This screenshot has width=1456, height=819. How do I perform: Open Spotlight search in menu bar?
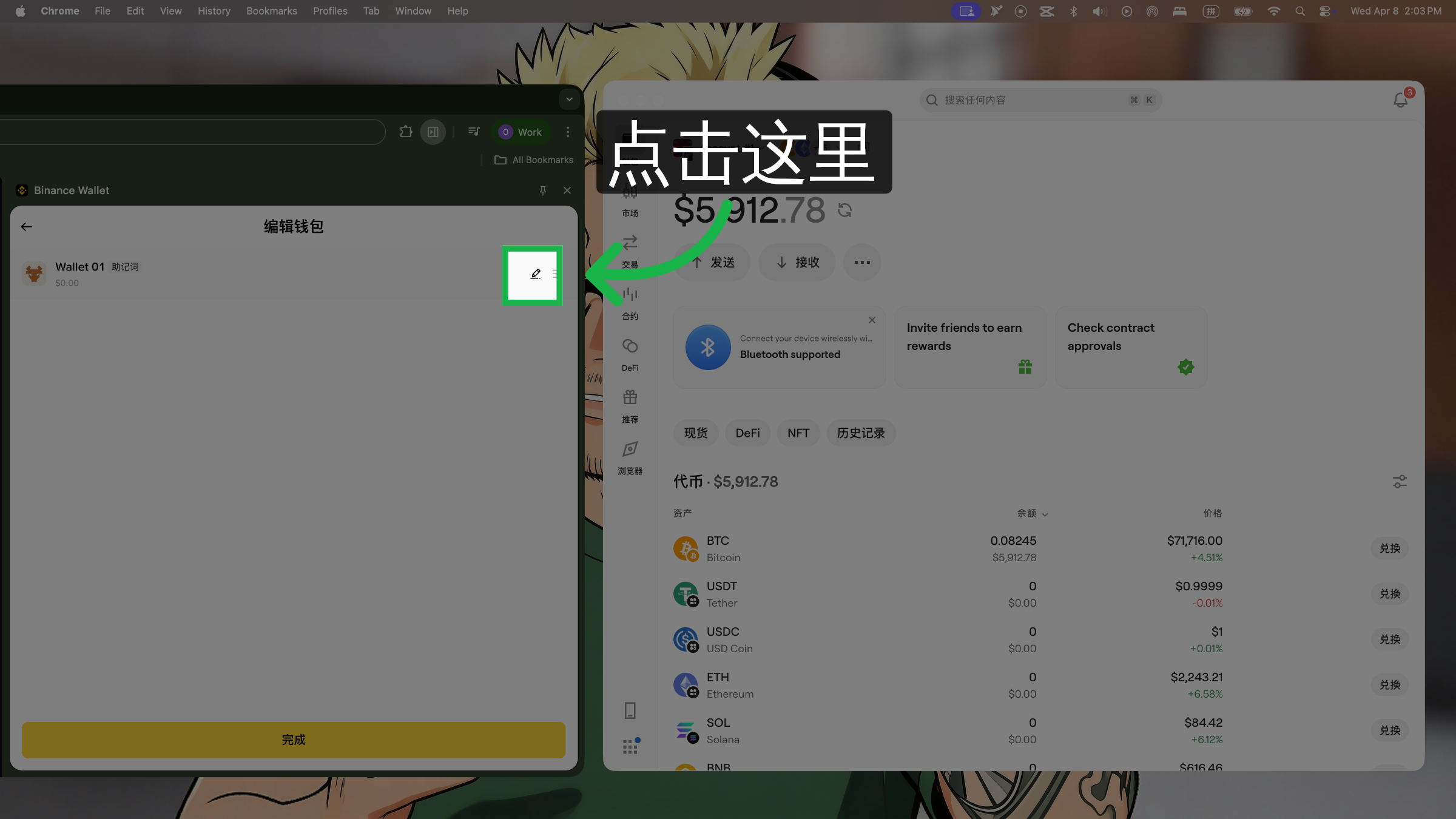point(1299,11)
